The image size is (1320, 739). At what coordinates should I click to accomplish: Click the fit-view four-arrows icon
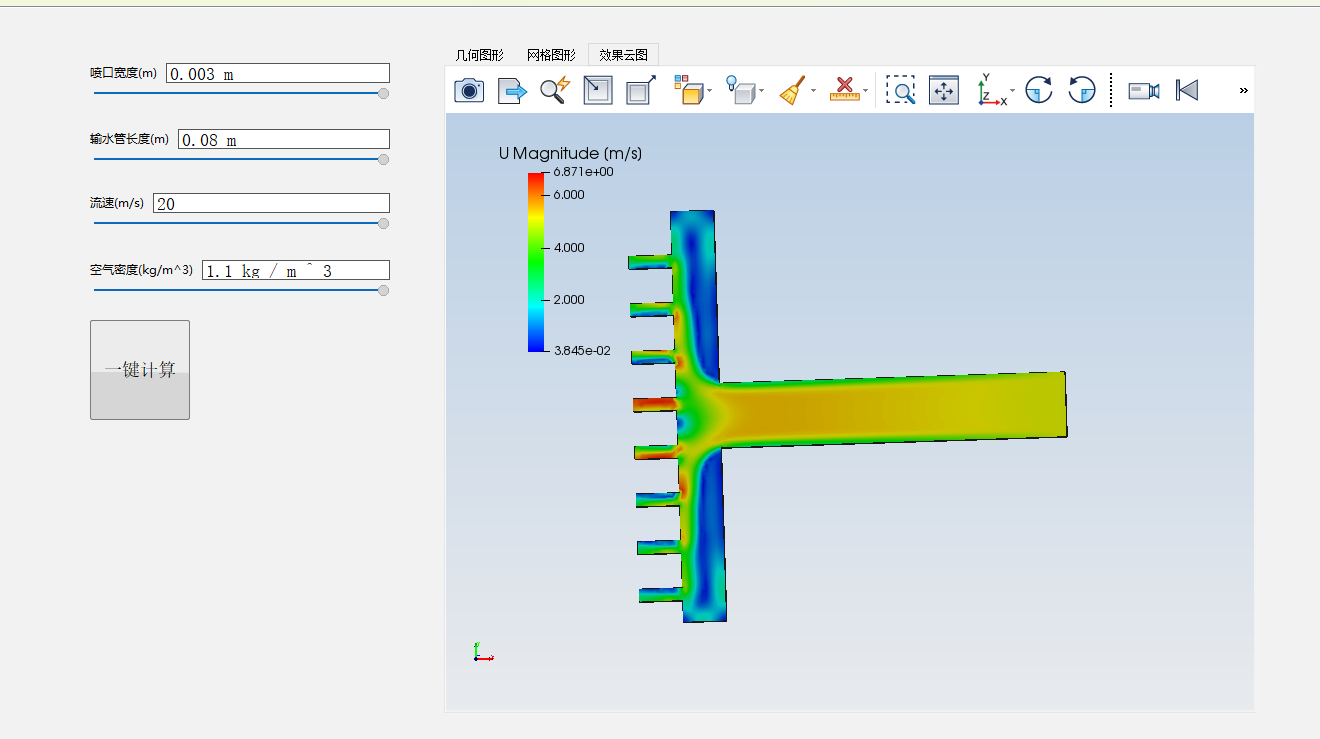click(944, 90)
